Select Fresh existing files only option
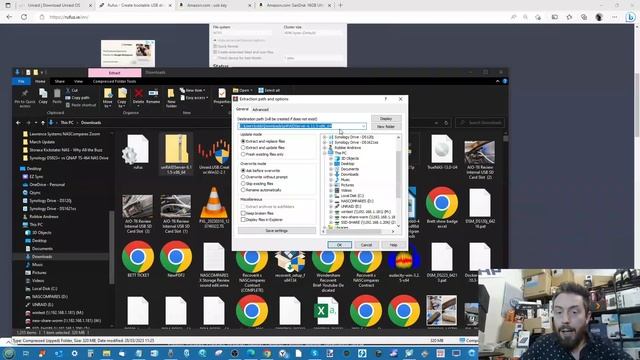The height and width of the screenshot is (360, 640). (x=243, y=154)
